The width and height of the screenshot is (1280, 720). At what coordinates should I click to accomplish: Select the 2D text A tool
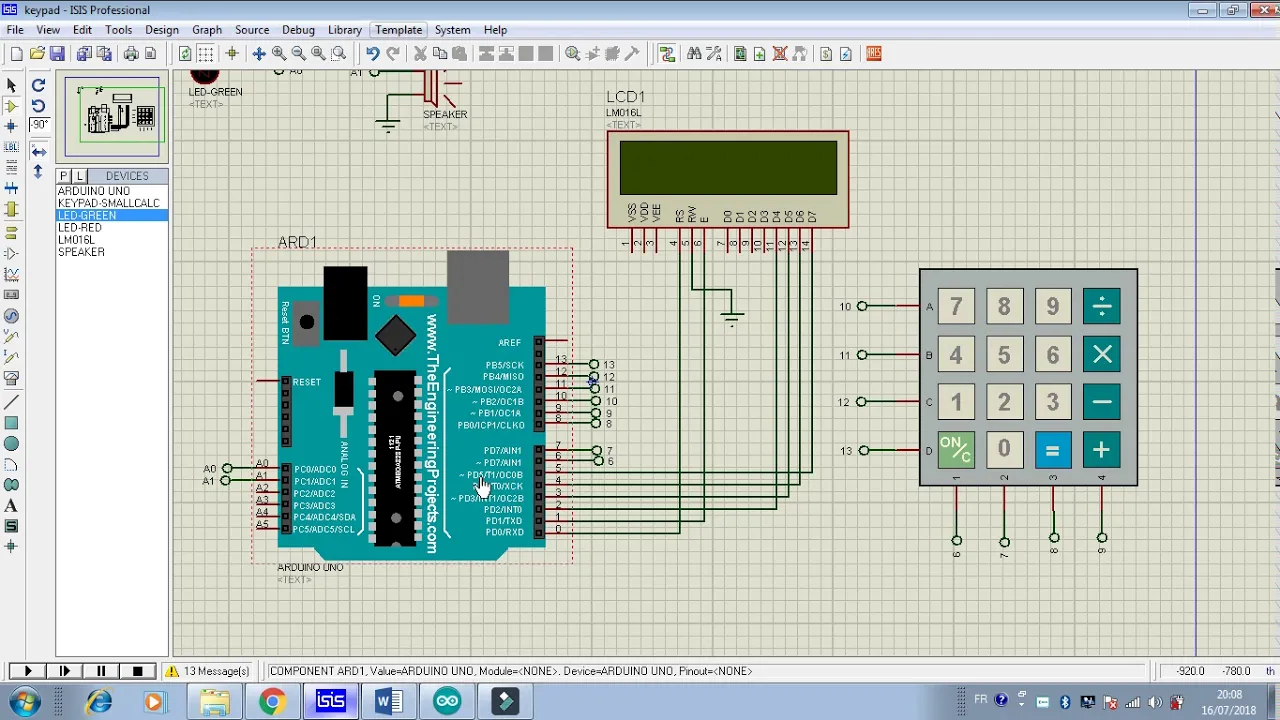point(11,506)
